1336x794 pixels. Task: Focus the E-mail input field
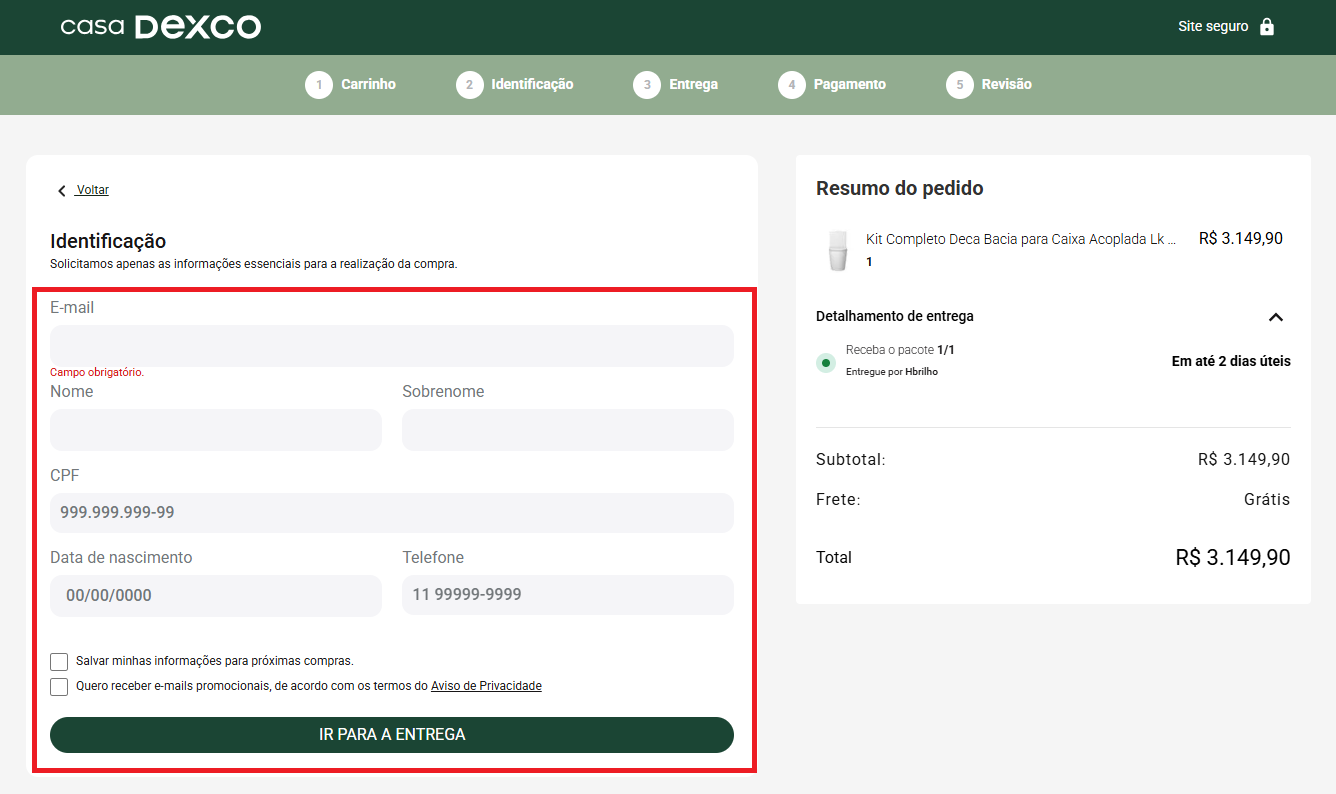tap(392, 346)
